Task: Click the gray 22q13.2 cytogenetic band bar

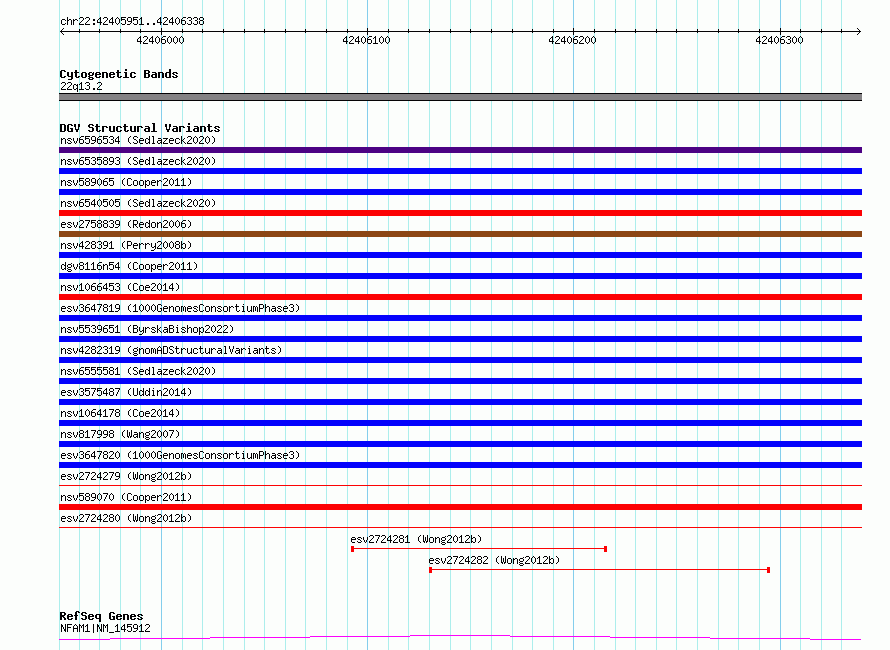Action: (x=460, y=97)
